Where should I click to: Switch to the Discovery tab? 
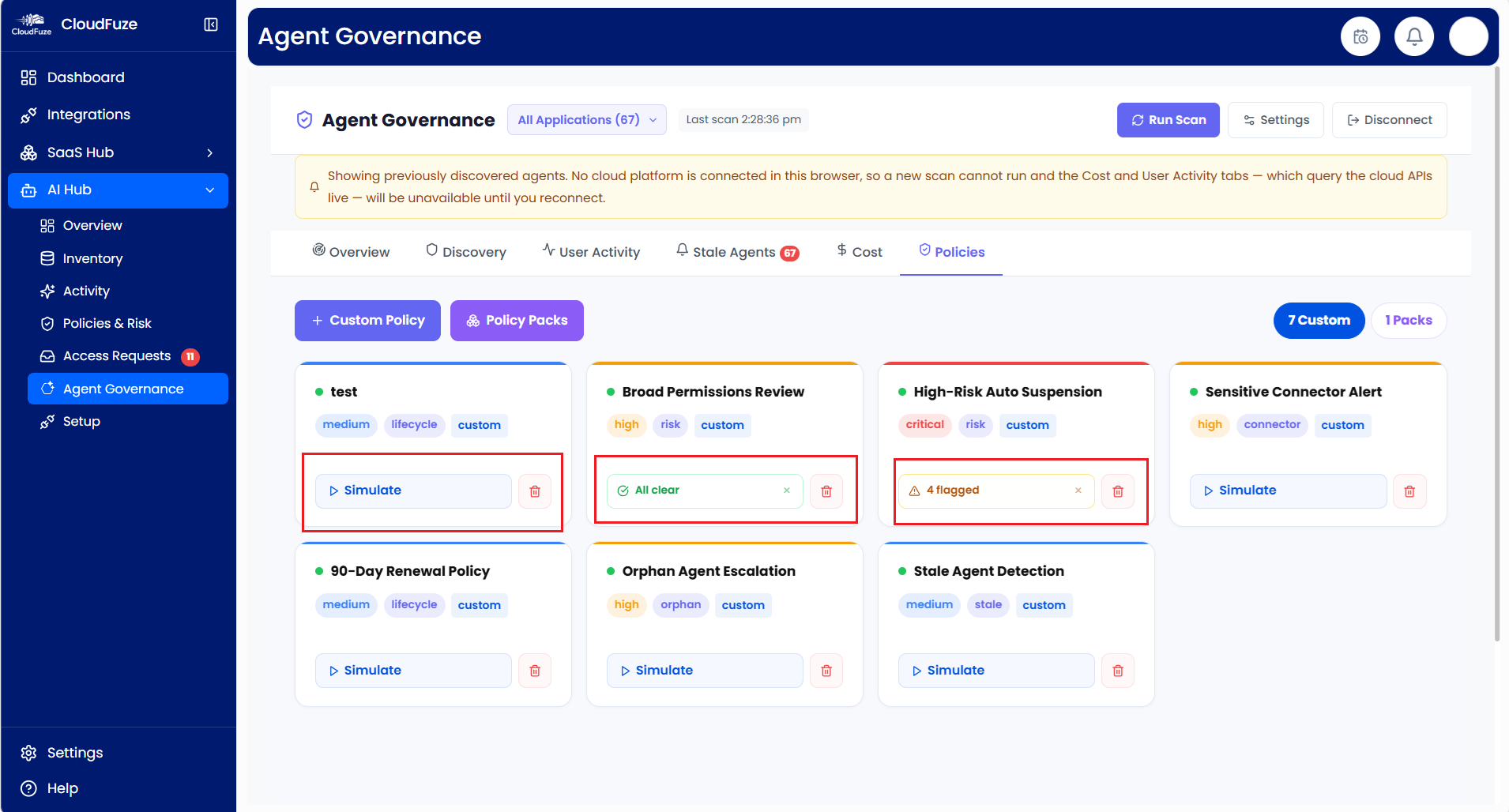click(x=466, y=252)
